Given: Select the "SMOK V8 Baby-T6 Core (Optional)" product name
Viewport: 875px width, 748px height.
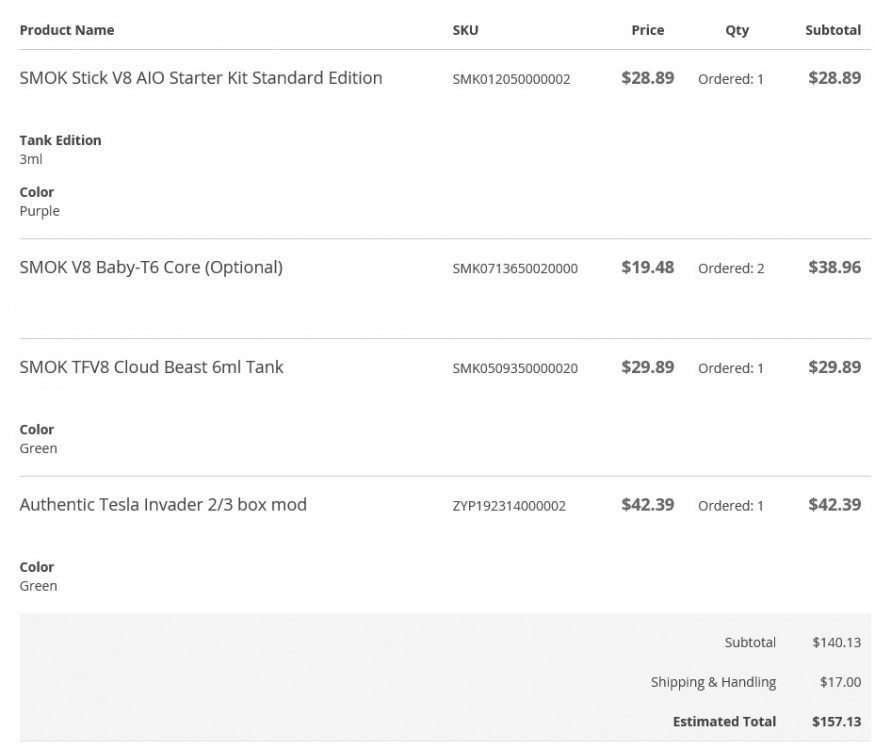Looking at the screenshot, I should (151, 267).
